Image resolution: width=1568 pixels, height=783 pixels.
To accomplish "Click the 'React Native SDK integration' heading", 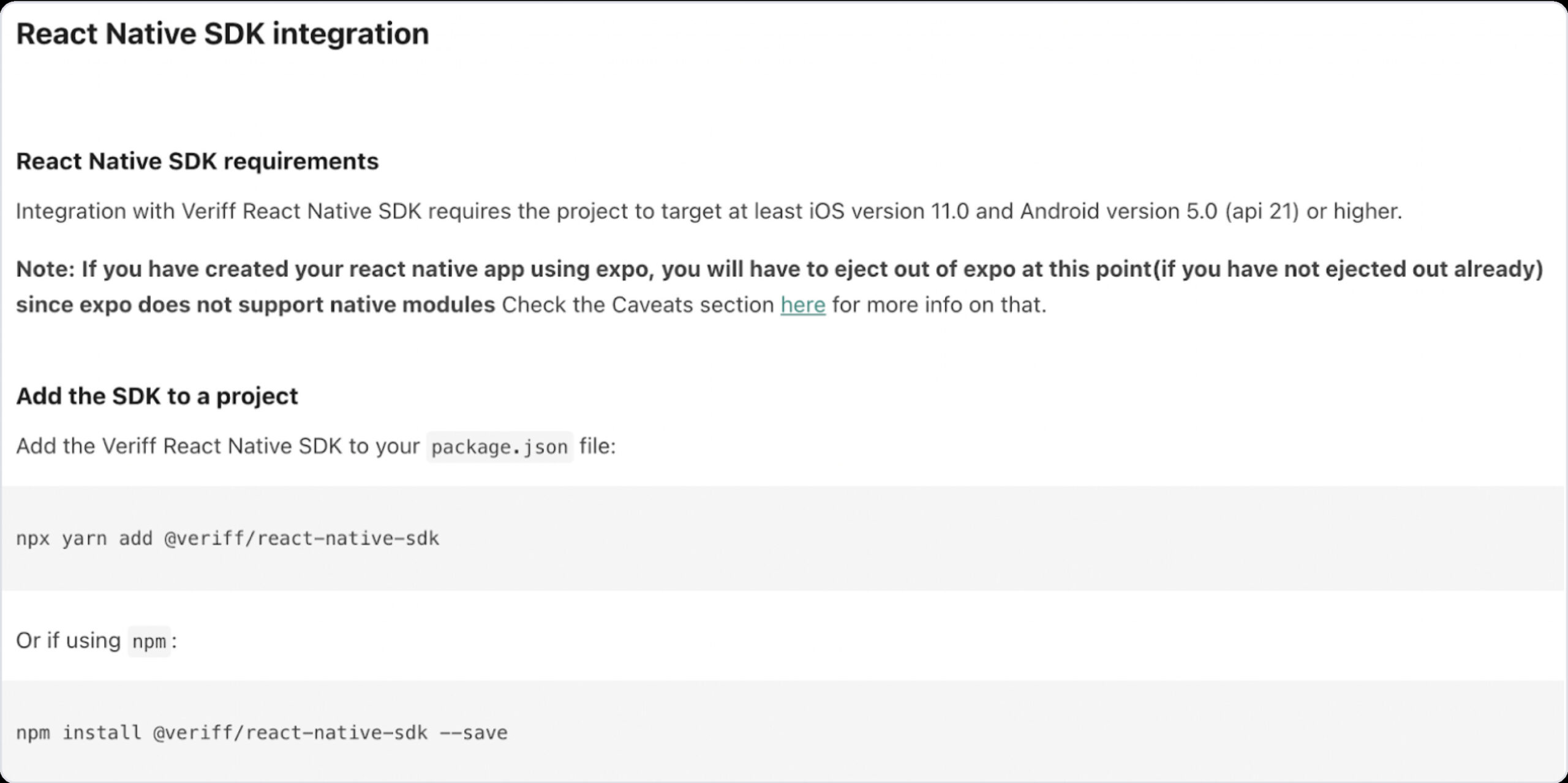I will [222, 34].
